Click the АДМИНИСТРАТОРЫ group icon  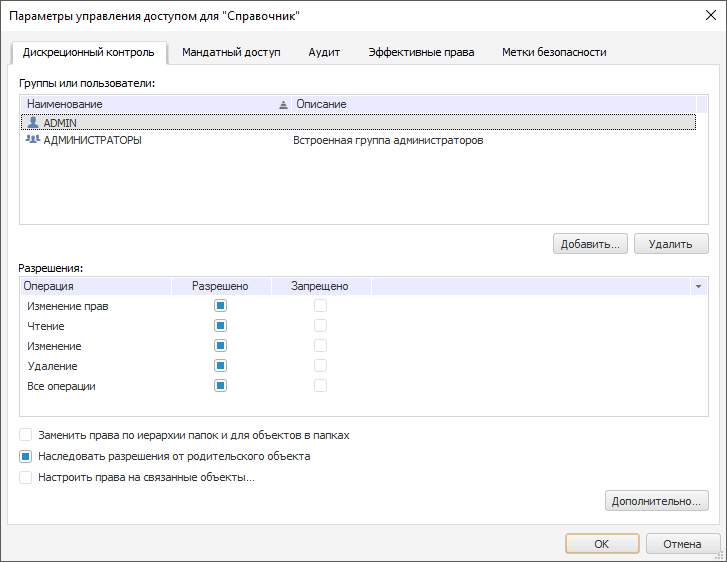click(x=33, y=141)
